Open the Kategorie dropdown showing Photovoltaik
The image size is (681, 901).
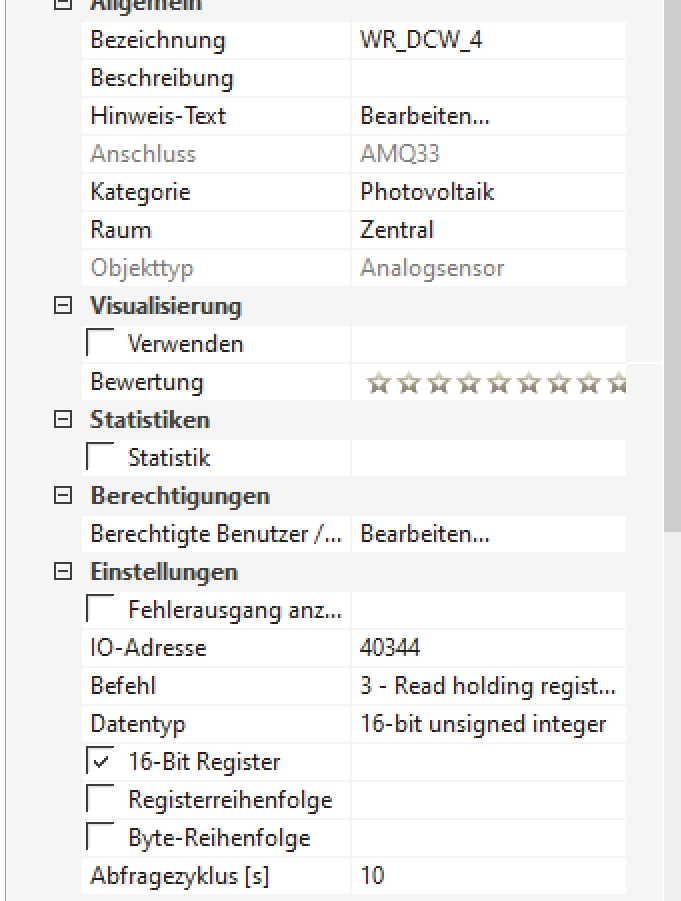[x=488, y=192]
